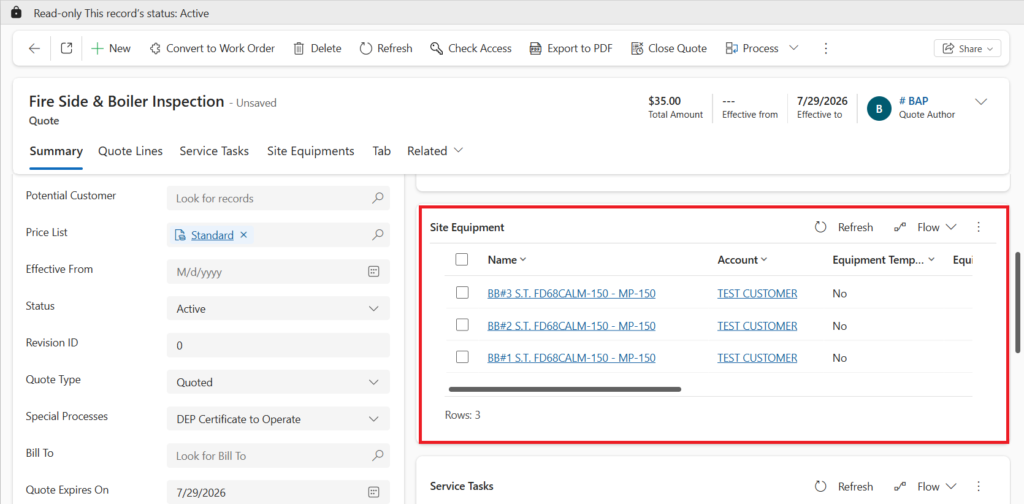The width and height of the screenshot is (1024, 504).
Task: Click the Convert to Work Order button
Action: tap(212, 48)
